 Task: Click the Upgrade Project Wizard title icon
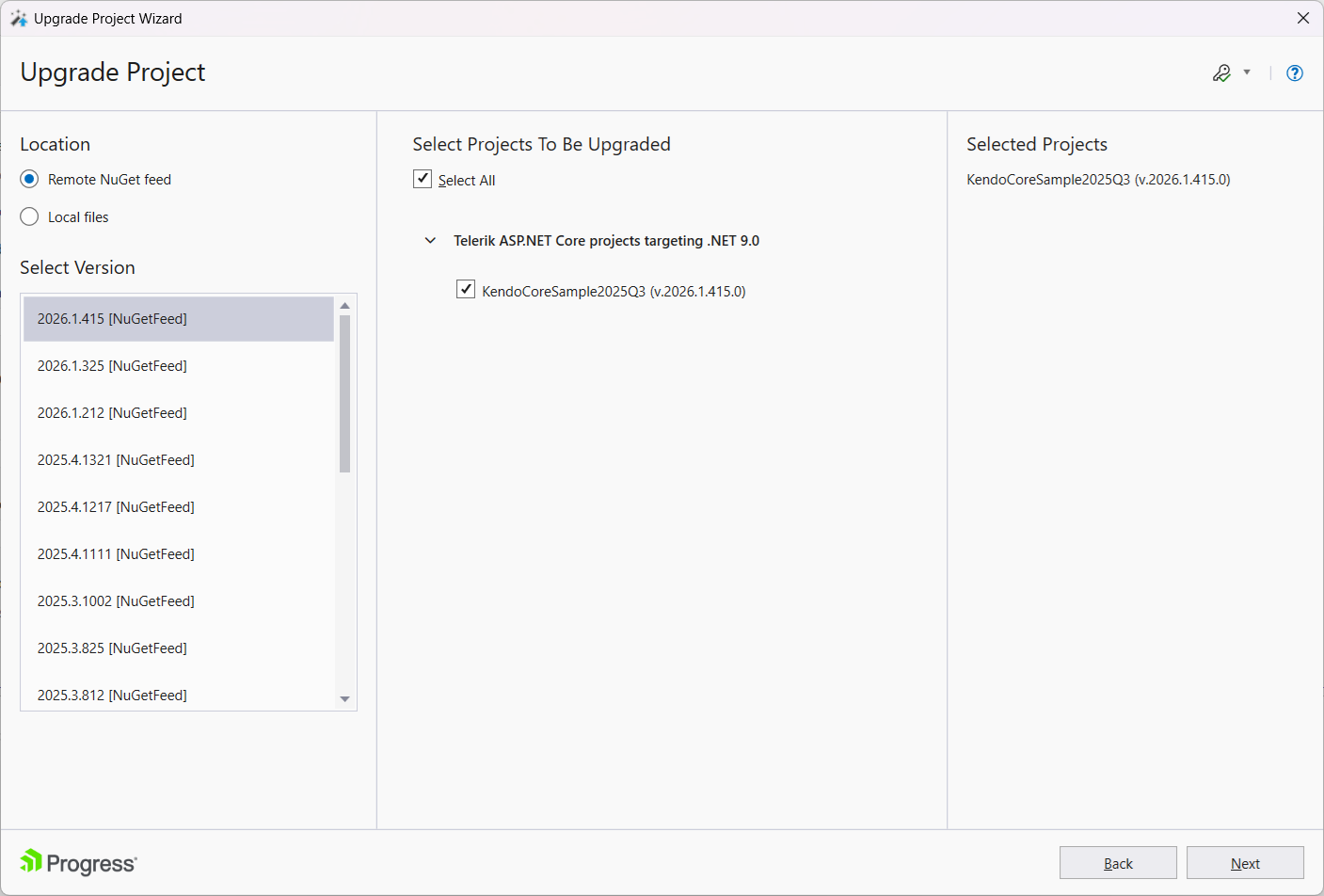[19, 19]
